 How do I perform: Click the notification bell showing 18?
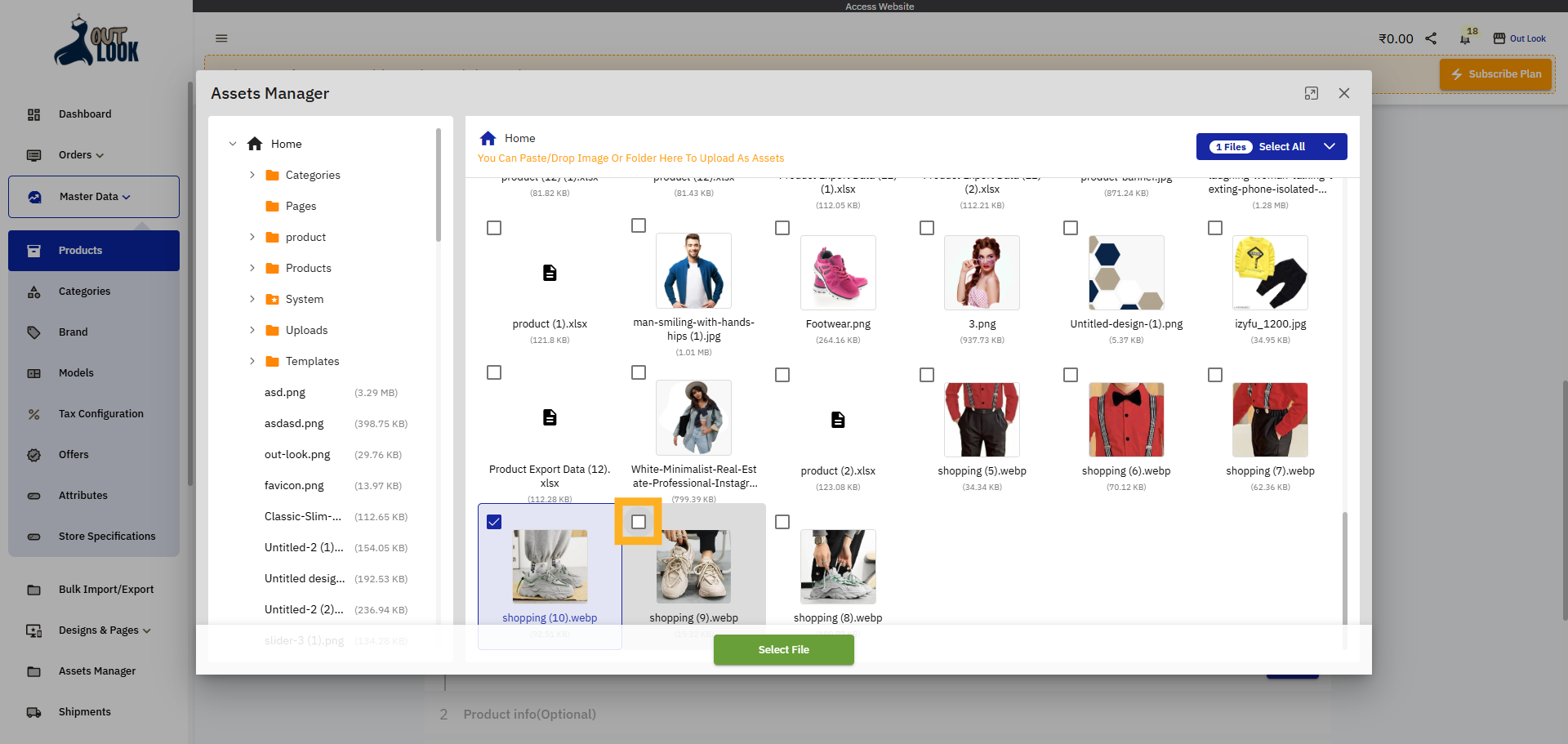pyautogui.click(x=1463, y=38)
